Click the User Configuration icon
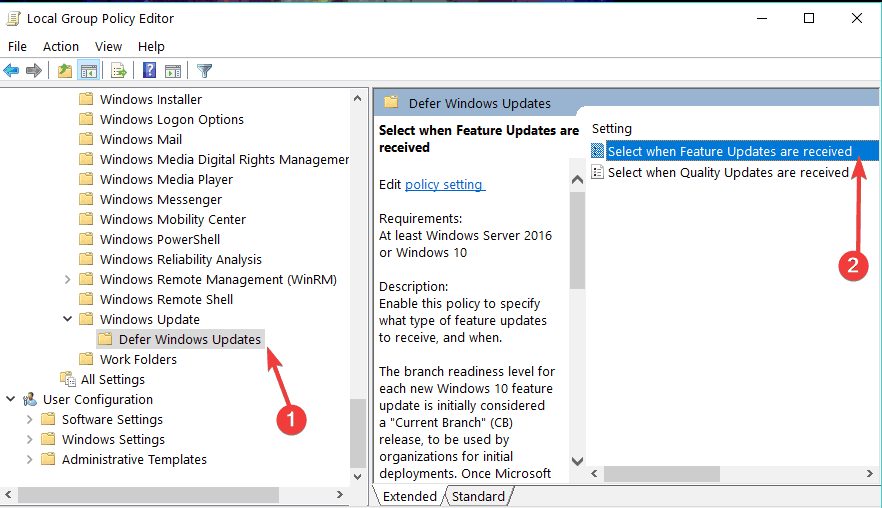The width and height of the screenshot is (882, 508). 30,399
